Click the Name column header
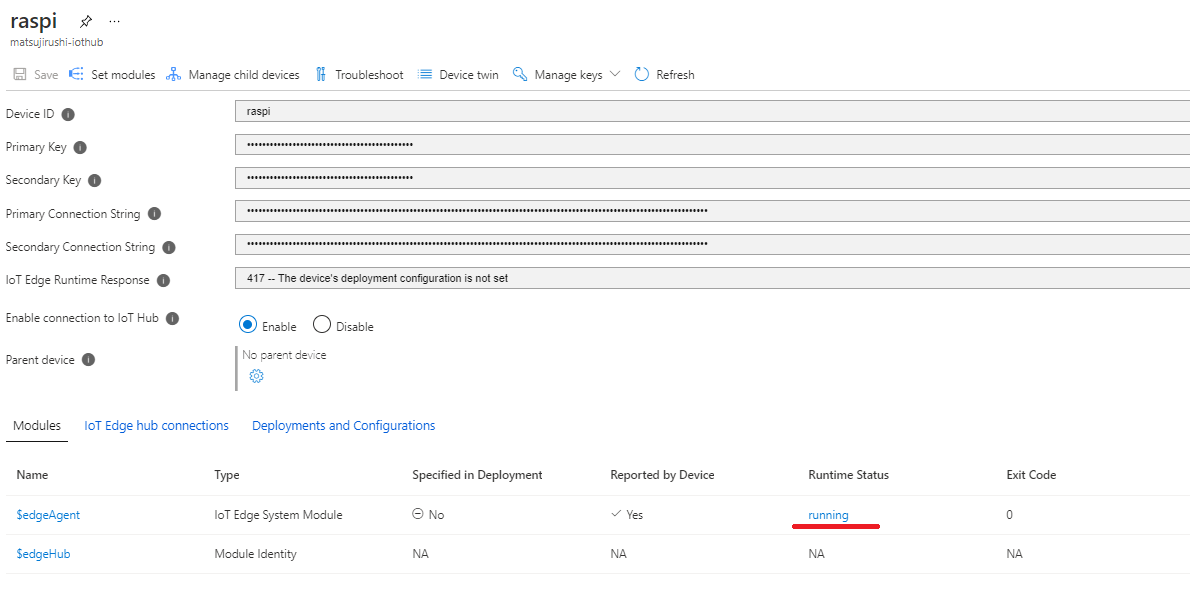The height and width of the screenshot is (589, 1190). click(32, 475)
